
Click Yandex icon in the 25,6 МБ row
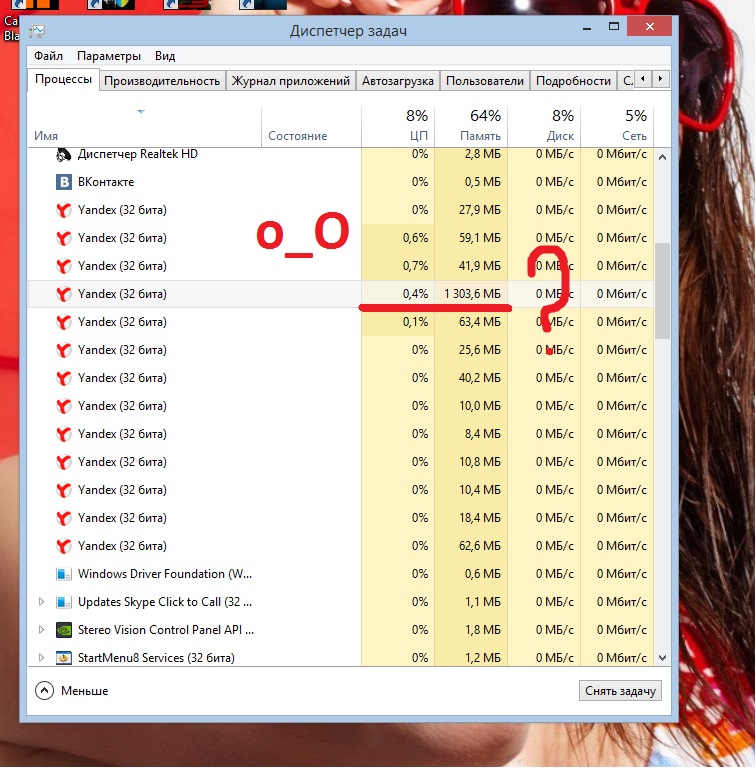tap(63, 350)
